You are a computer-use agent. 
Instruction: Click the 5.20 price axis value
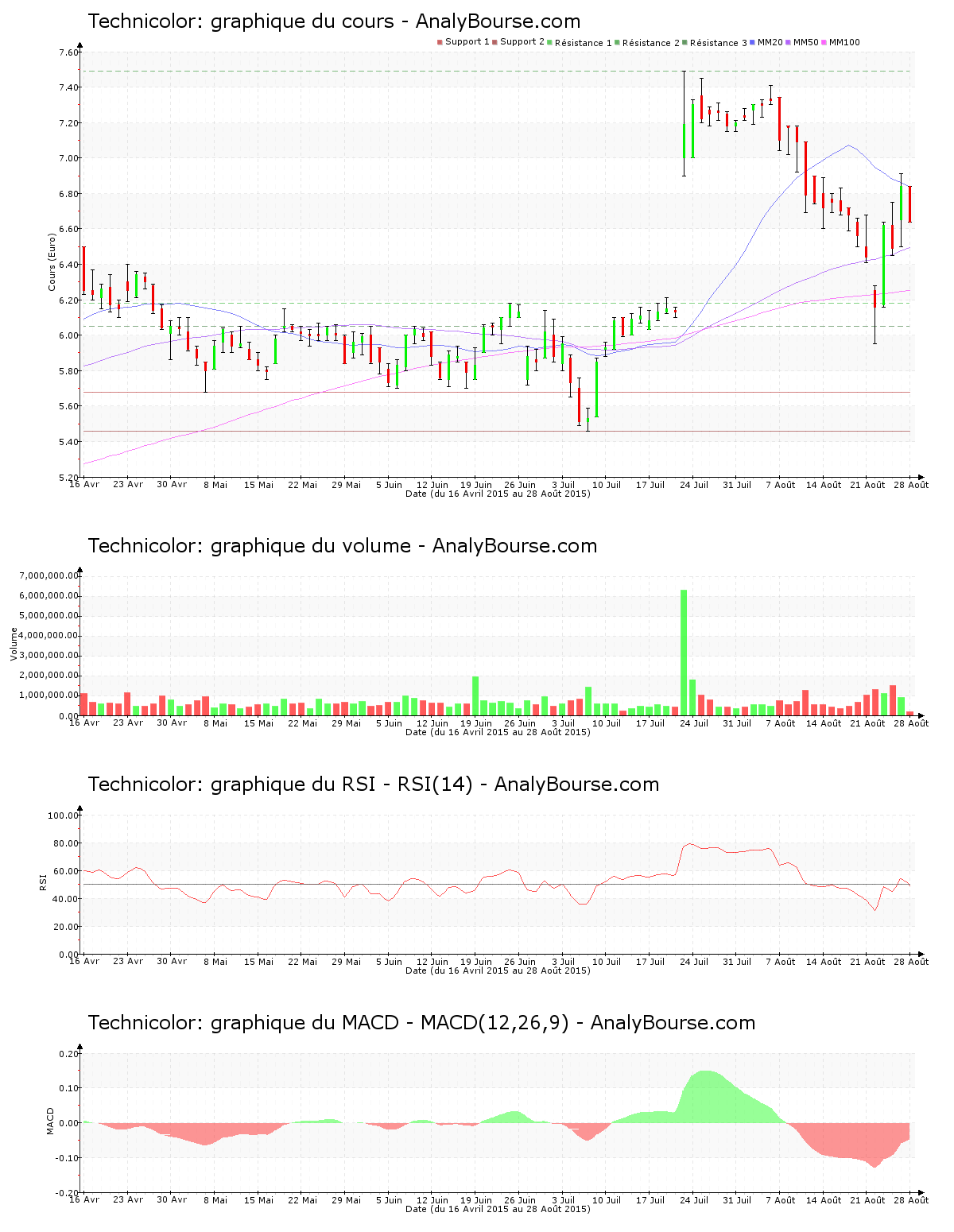tap(68, 477)
